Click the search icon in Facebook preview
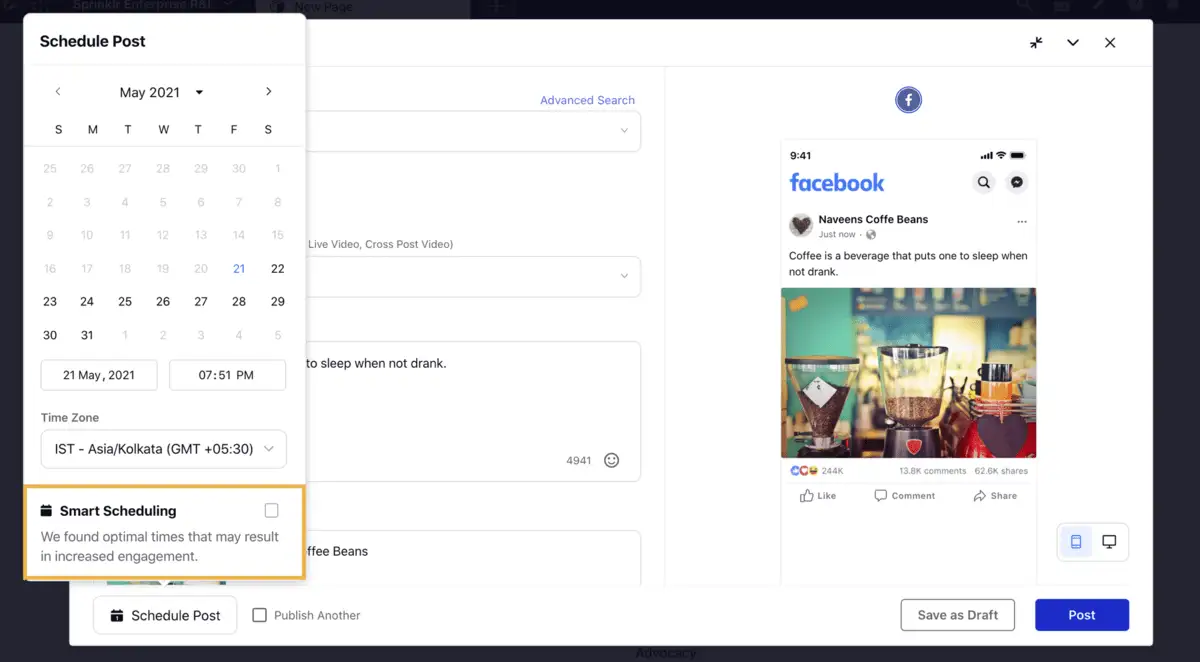This screenshot has height=662, width=1200. [983, 182]
